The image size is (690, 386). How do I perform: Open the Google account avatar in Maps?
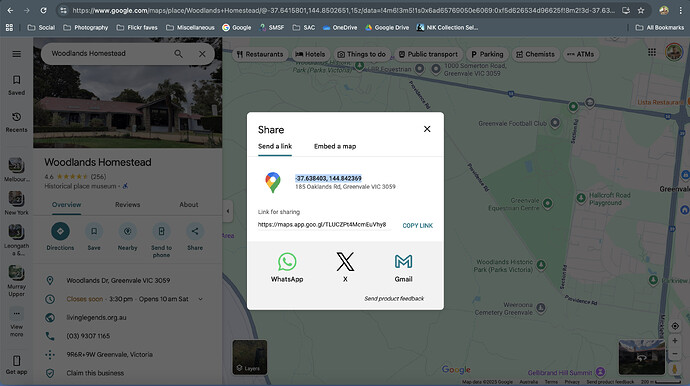tap(674, 52)
